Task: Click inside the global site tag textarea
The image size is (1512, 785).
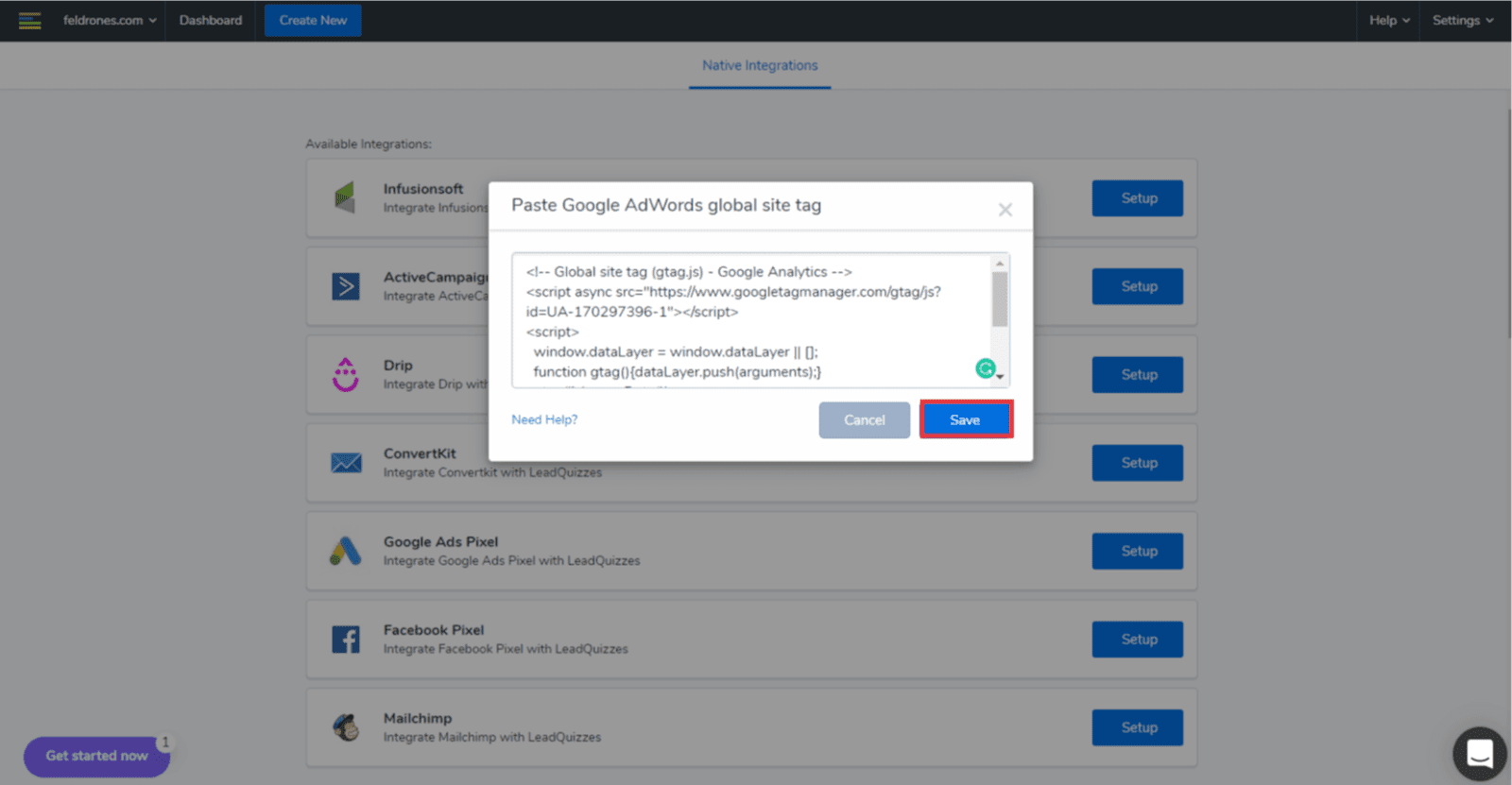Action: pyautogui.click(x=751, y=320)
